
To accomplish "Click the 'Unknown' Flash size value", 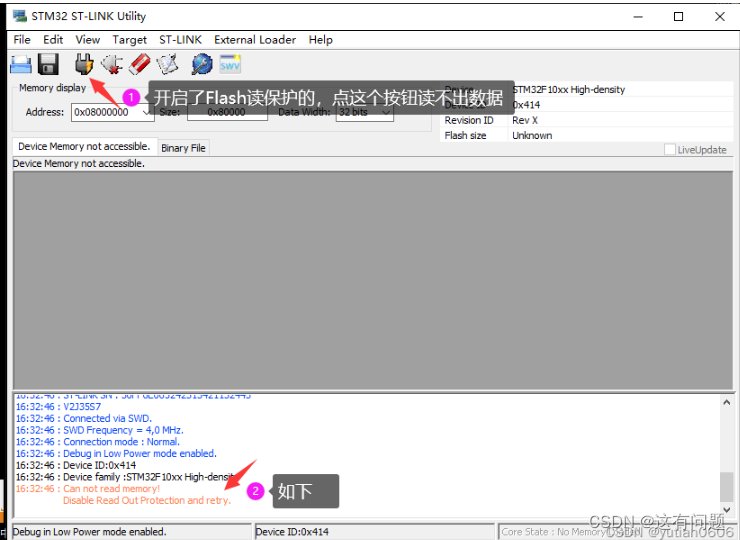I will click(532, 135).
